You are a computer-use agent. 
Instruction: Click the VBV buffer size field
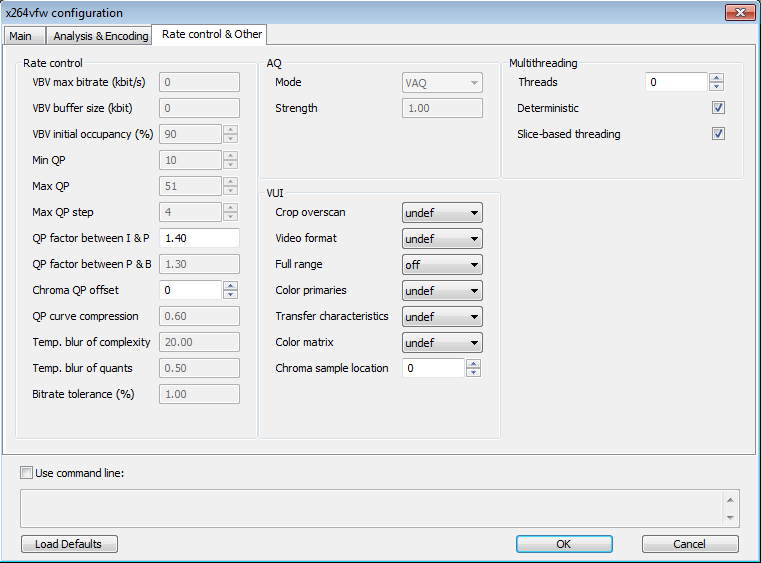coord(199,108)
